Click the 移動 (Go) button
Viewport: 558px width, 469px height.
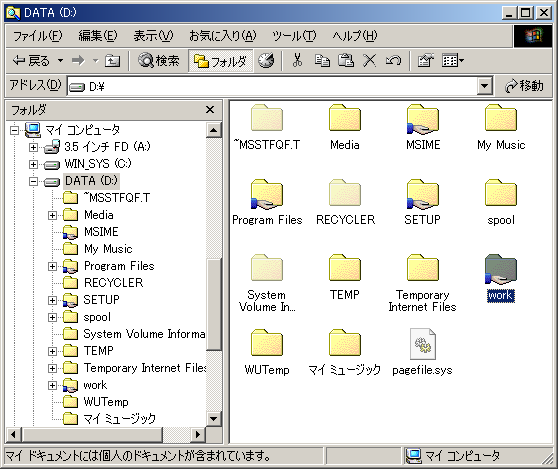(524, 86)
